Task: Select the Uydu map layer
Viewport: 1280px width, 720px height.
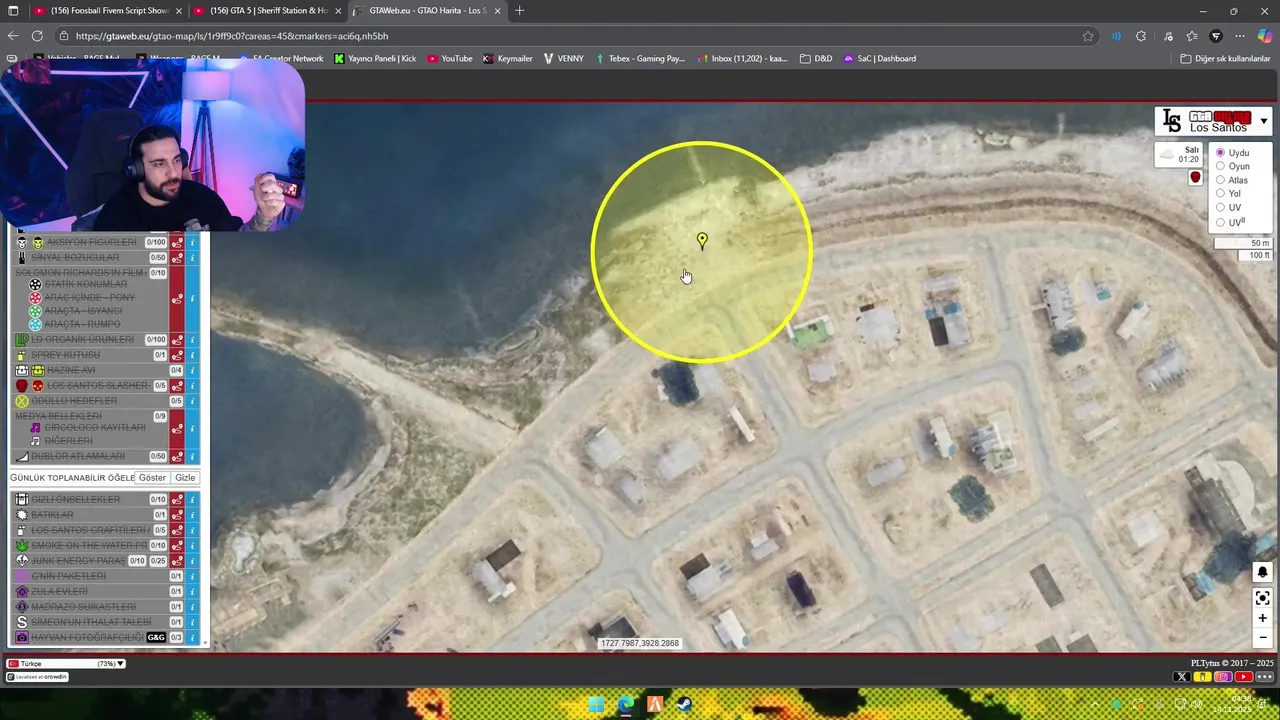Action: (1220, 153)
